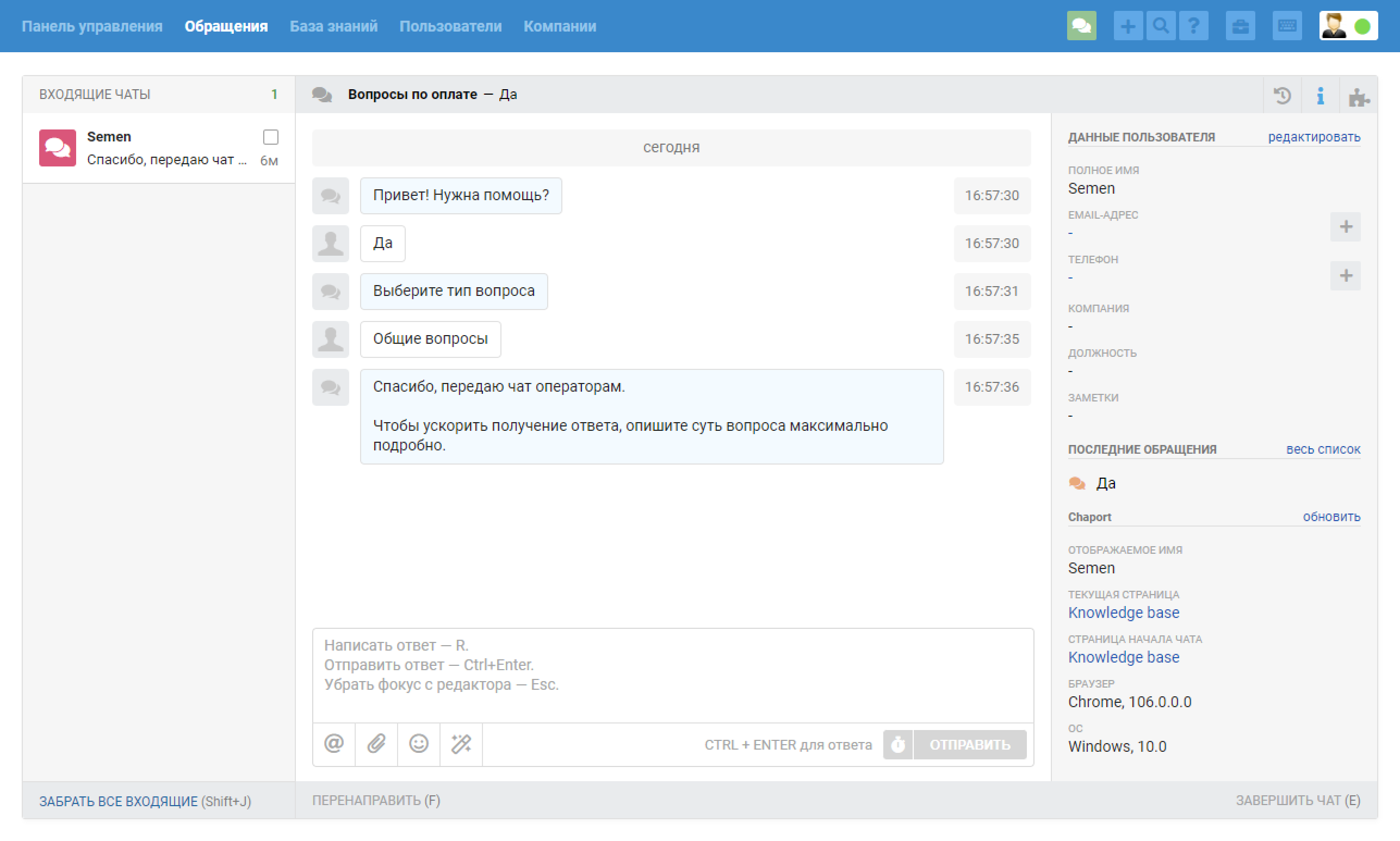Open search with the magnifier icon

1160,26
